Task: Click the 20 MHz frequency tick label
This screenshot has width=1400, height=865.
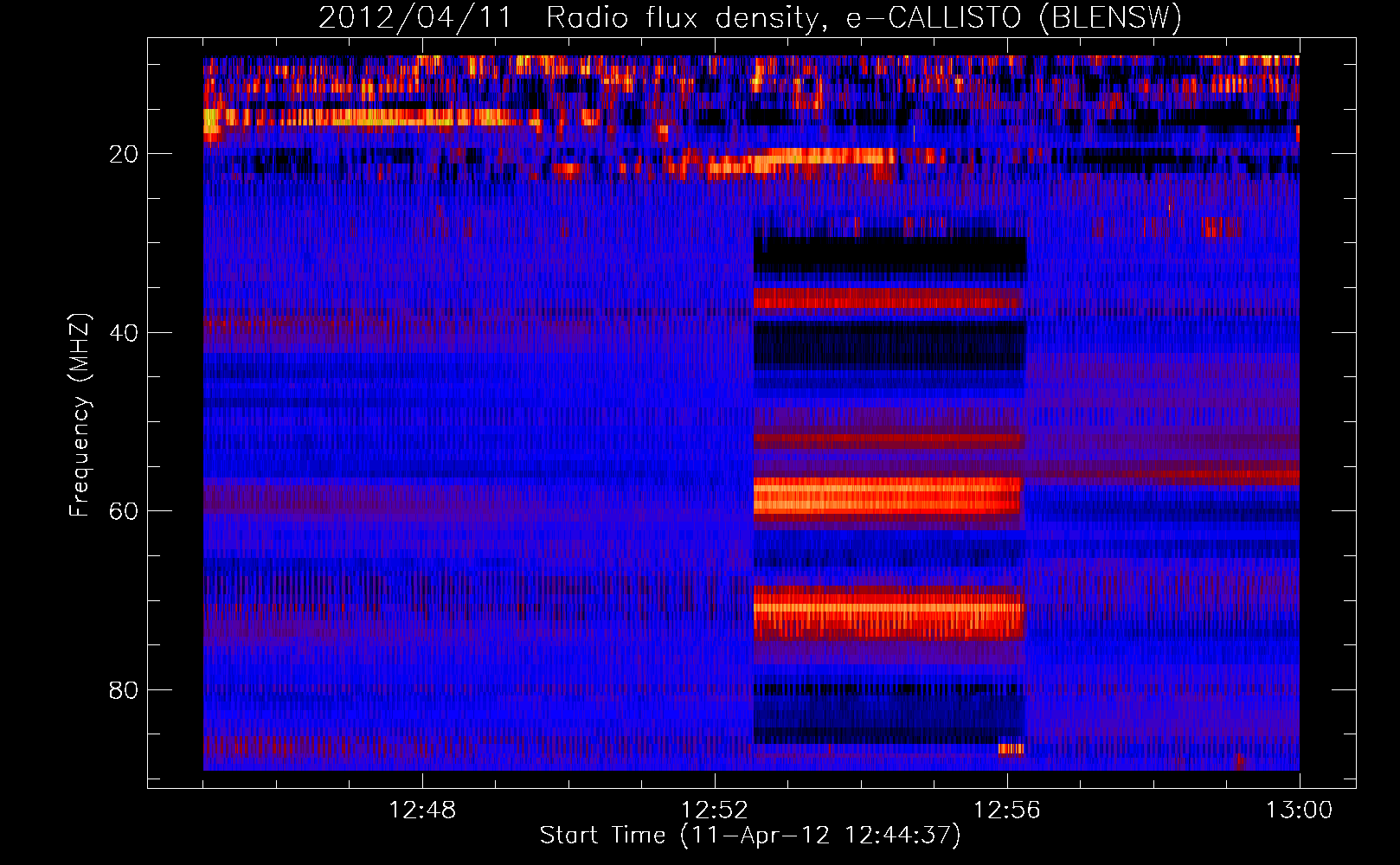Action: (x=125, y=154)
